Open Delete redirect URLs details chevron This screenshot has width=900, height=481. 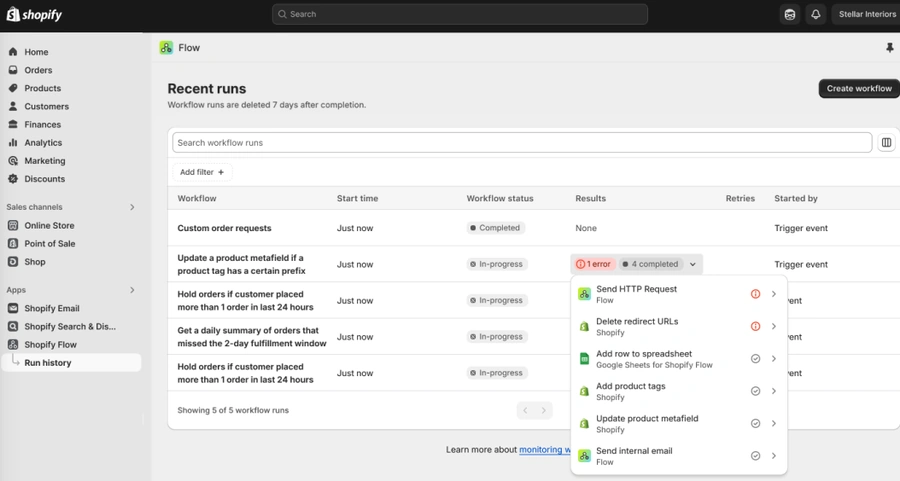pos(774,326)
